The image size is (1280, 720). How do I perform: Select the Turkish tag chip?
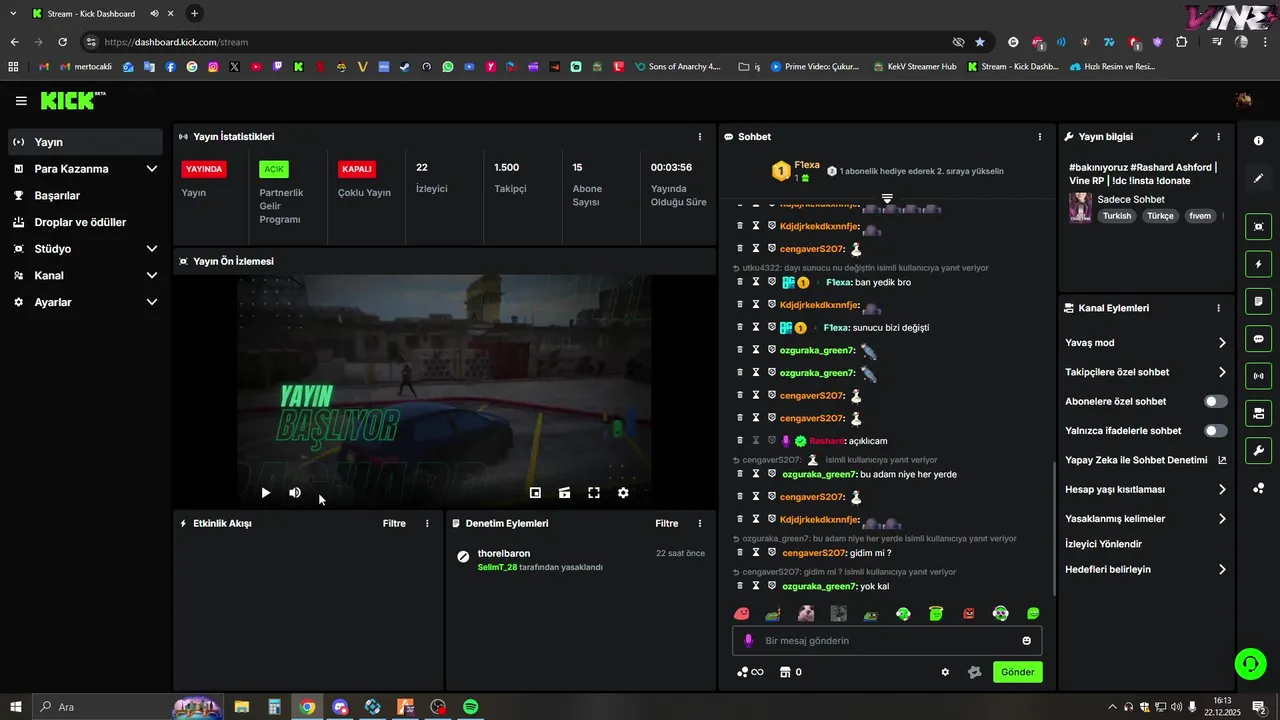tap(1117, 216)
